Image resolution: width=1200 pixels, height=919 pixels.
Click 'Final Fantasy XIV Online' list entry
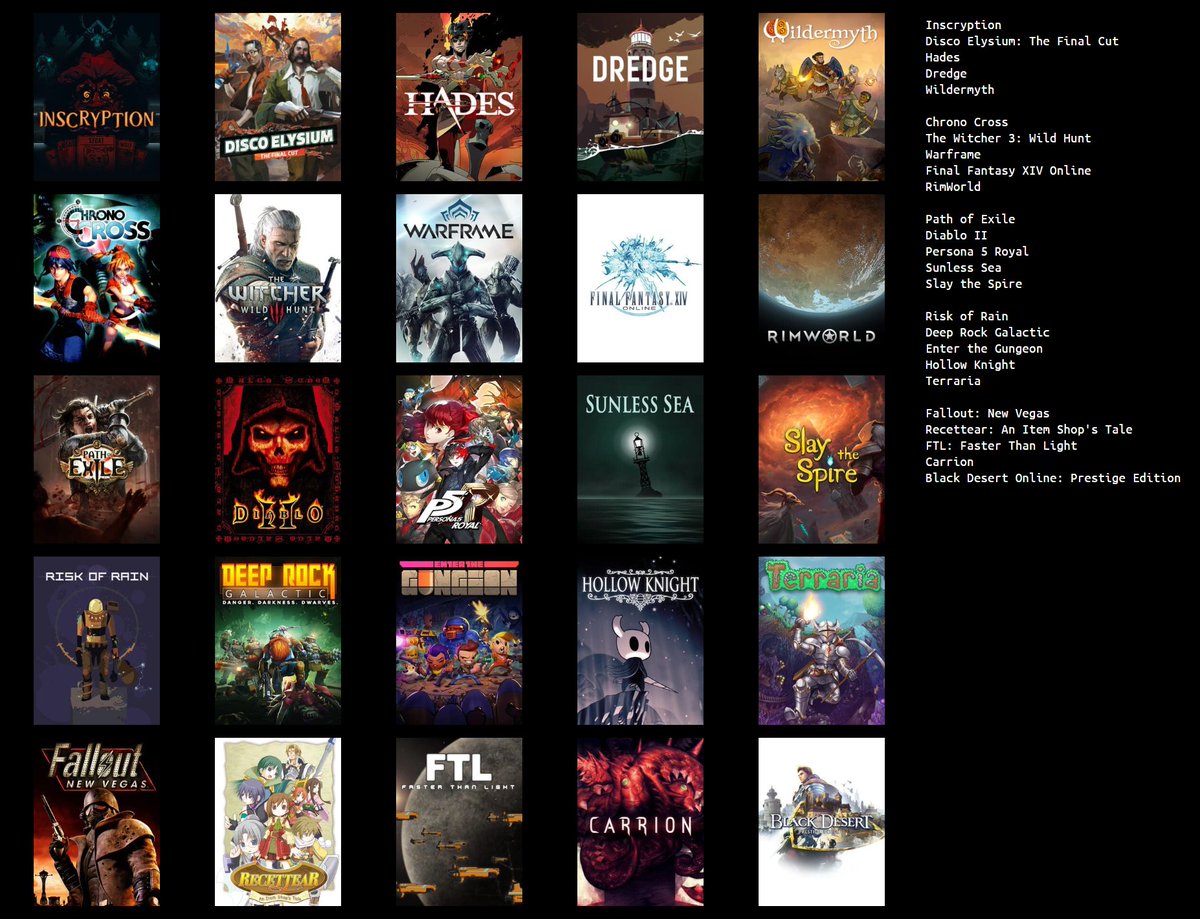1008,170
